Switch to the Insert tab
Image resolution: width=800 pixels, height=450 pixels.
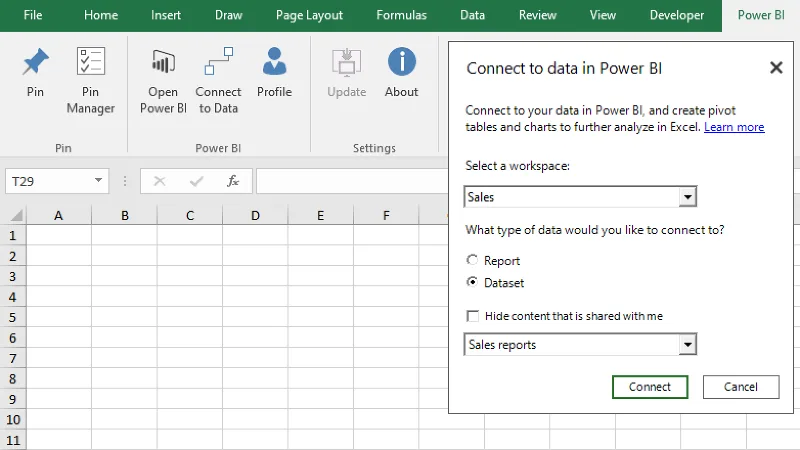tap(166, 15)
